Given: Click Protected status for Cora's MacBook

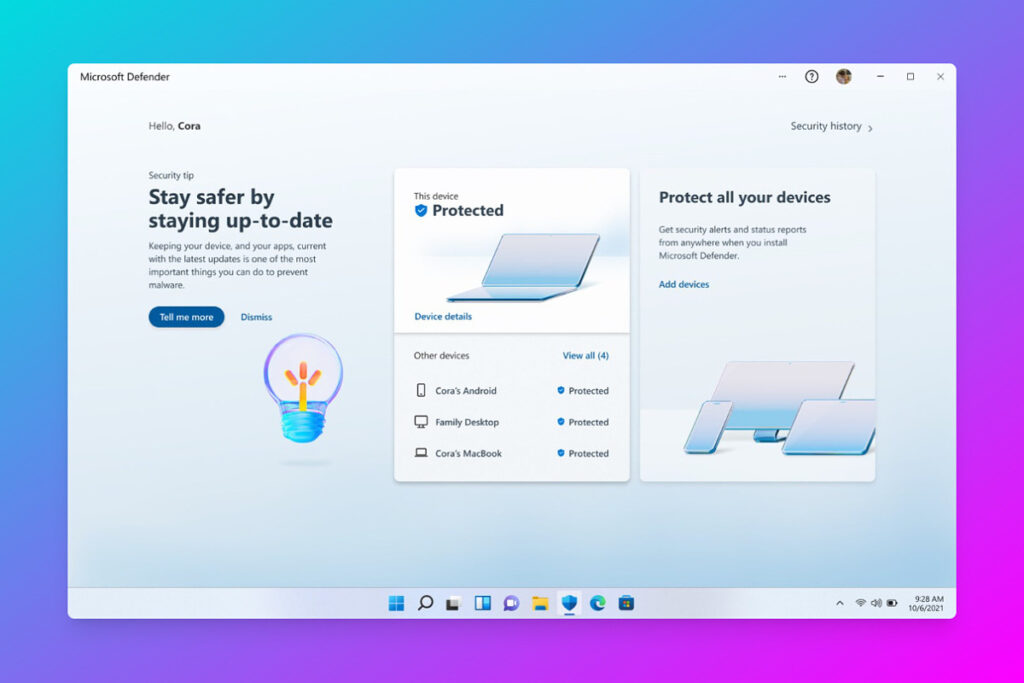Looking at the screenshot, I should pos(588,453).
